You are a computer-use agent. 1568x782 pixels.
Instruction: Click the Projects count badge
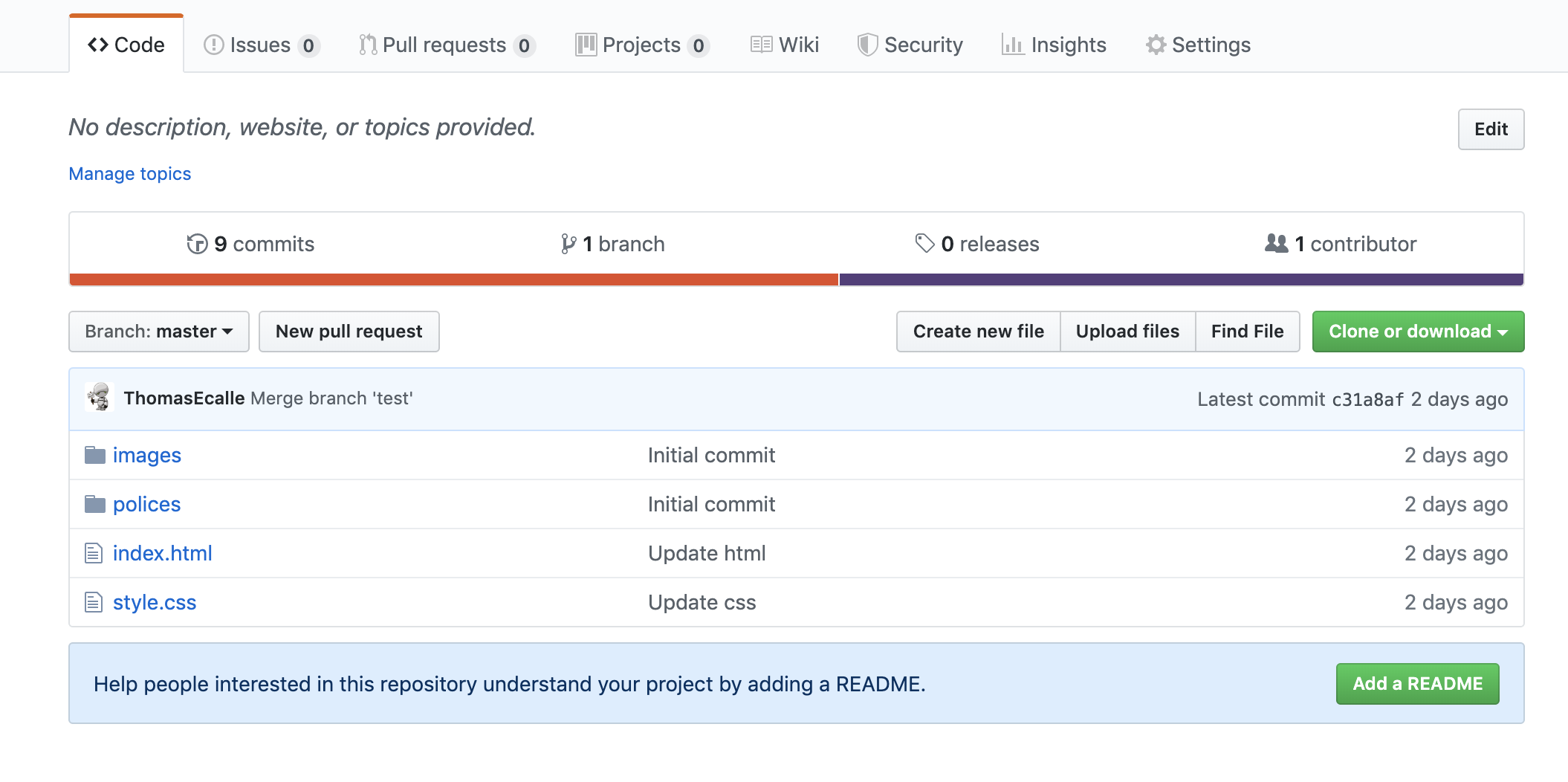pos(699,46)
